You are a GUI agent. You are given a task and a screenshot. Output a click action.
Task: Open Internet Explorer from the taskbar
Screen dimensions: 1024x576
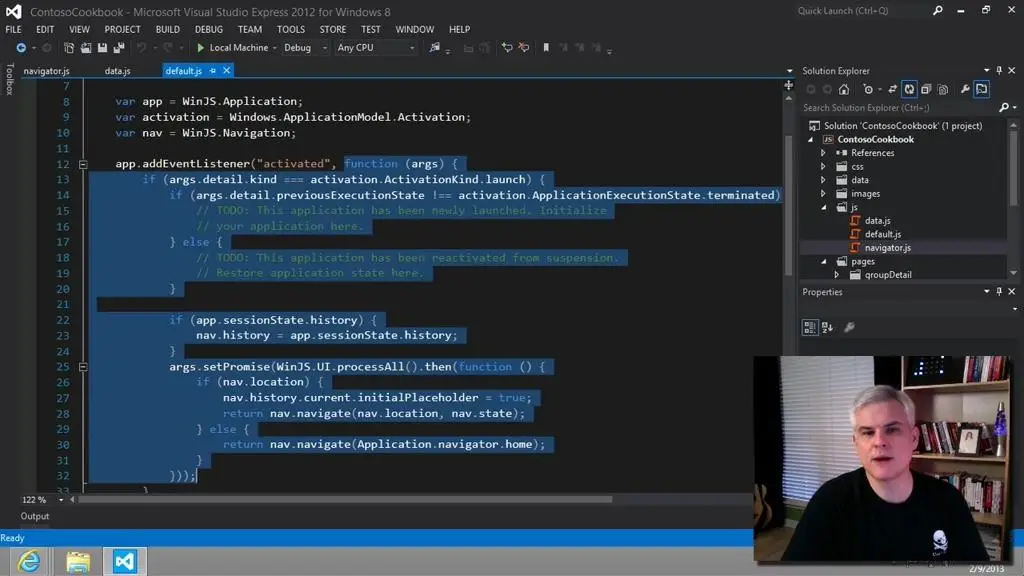(x=29, y=562)
